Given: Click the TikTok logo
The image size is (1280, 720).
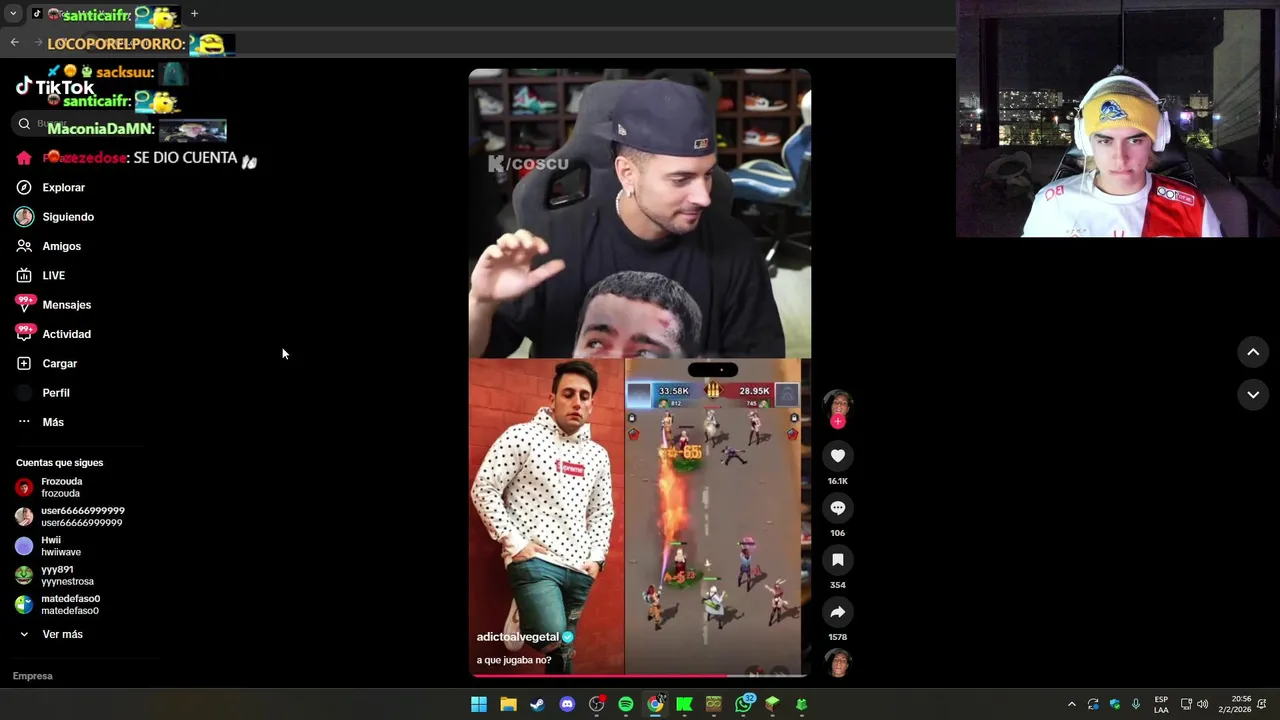Looking at the screenshot, I should (x=55, y=87).
